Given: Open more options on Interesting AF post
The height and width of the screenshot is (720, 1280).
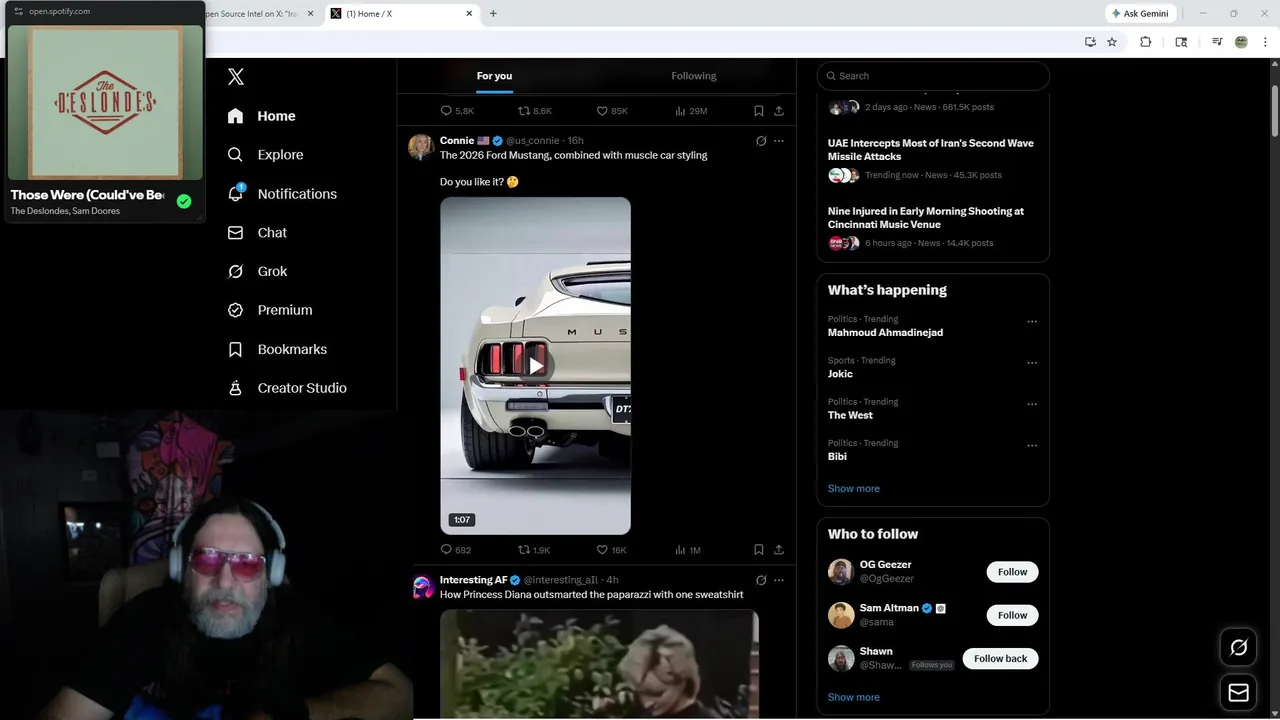Looking at the screenshot, I should point(779,580).
